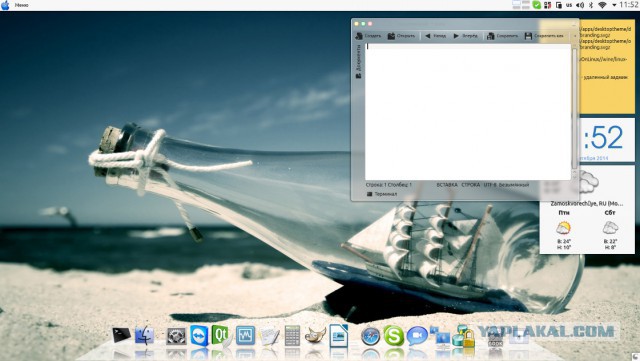The width and height of the screenshot is (640, 361).
Task: Expand the editor toolbar overflow chevron
Action: [575, 36]
